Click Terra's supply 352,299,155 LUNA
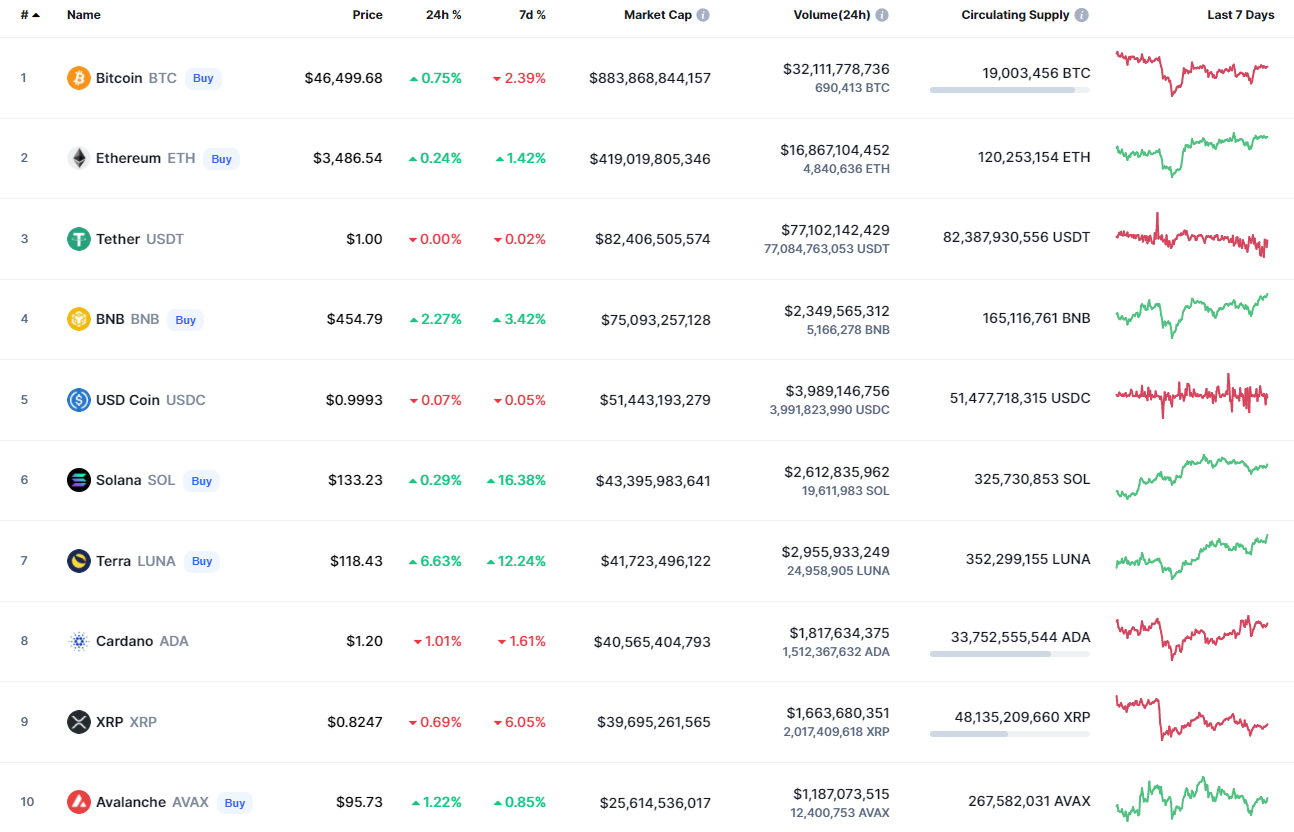The width and height of the screenshot is (1294, 832). (1028, 559)
